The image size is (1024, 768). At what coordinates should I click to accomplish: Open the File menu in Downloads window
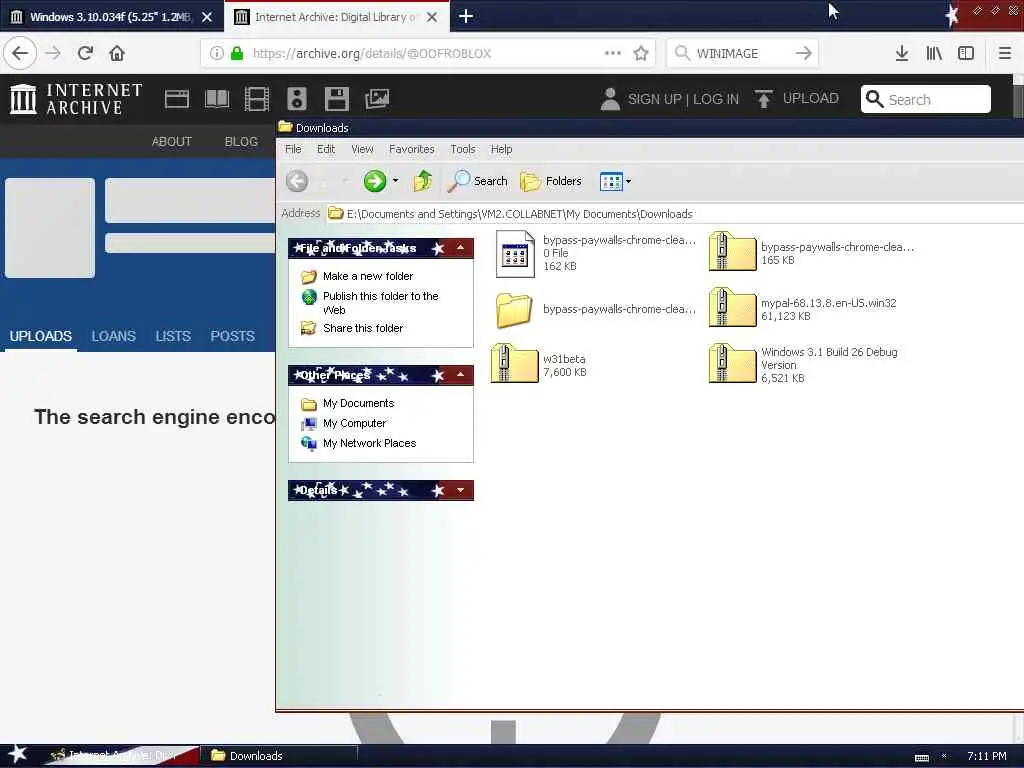coord(293,149)
